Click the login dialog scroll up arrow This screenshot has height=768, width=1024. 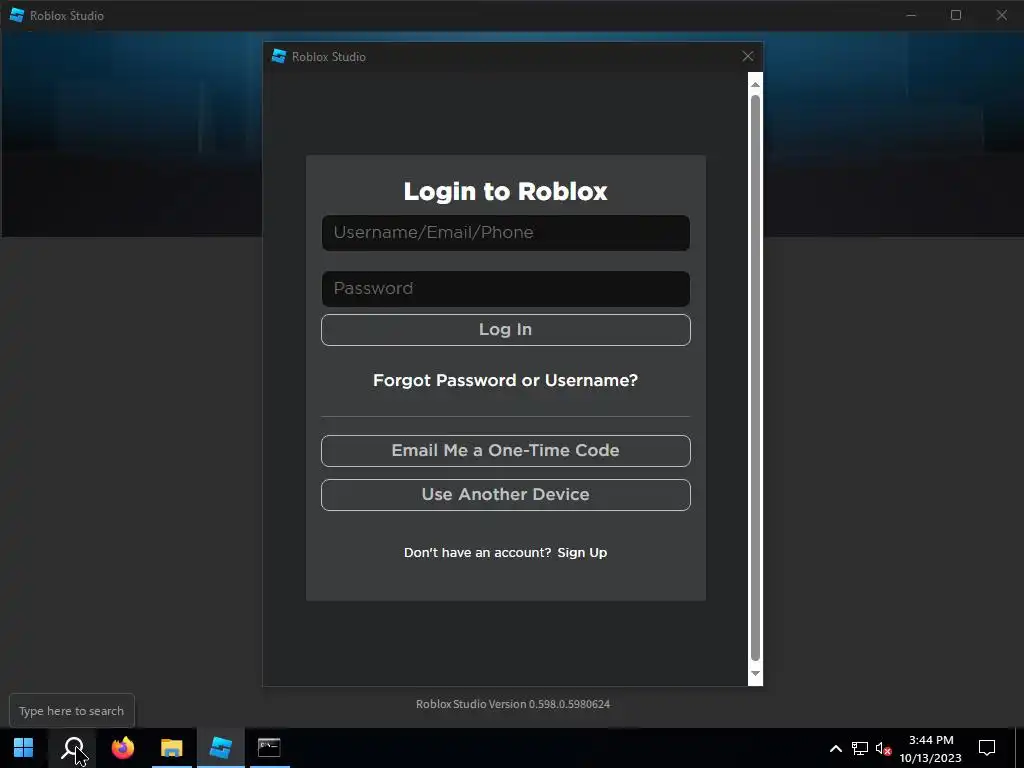click(x=755, y=84)
